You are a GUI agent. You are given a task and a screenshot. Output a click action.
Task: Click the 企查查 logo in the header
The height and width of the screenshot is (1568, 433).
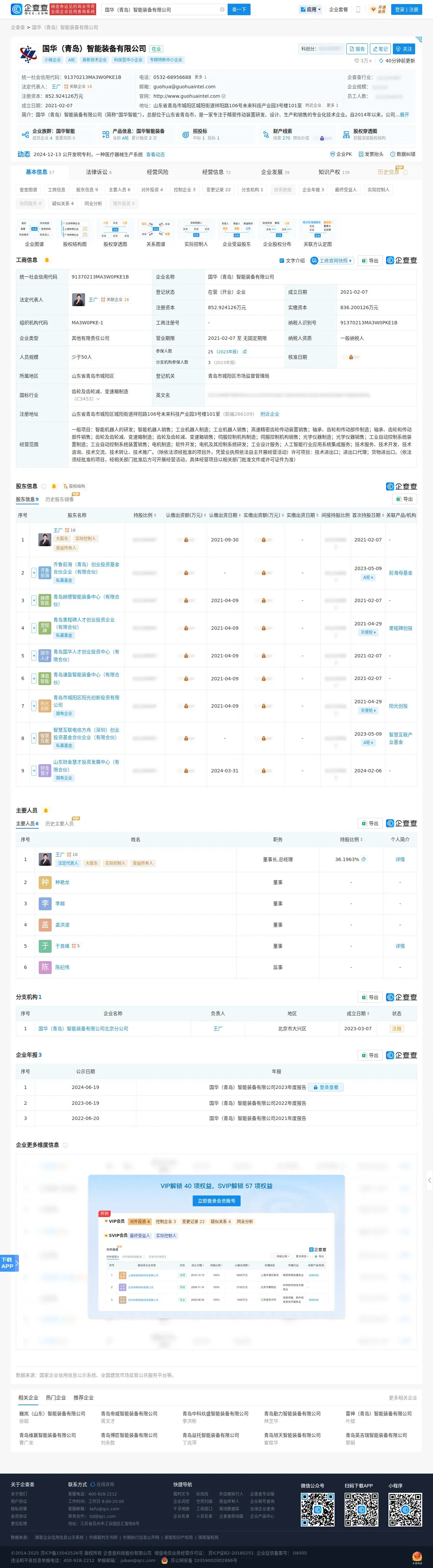pos(29,9)
